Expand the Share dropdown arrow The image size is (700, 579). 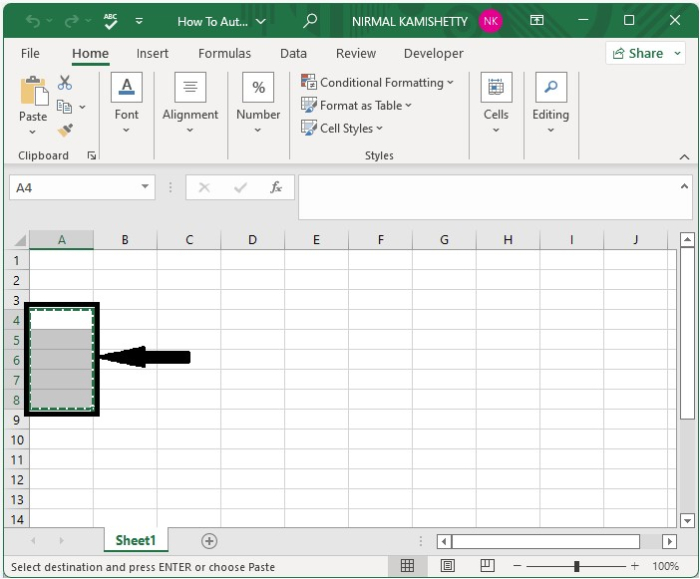tap(677, 54)
